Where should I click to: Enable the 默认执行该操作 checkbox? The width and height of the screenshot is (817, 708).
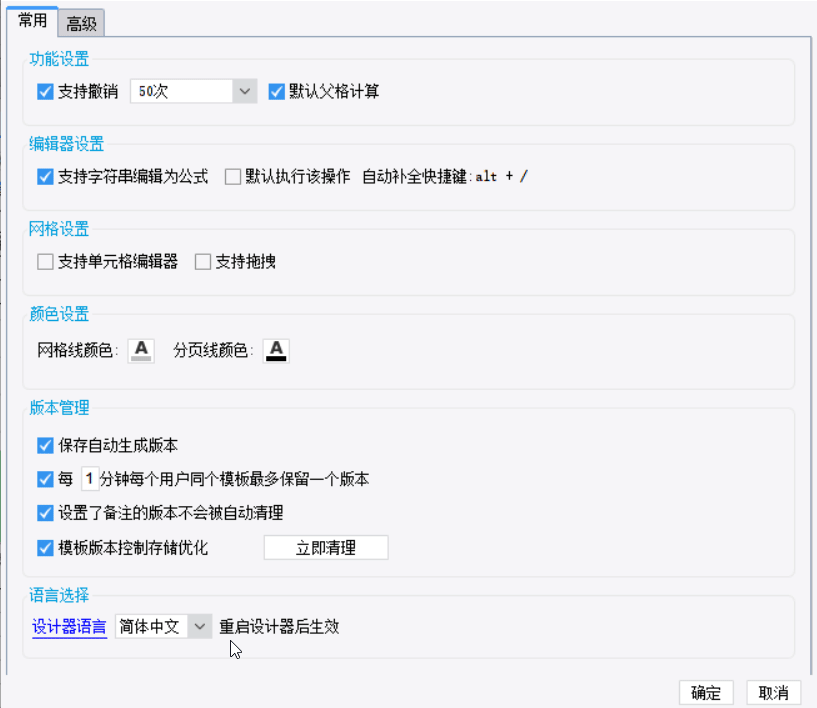coord(232,177)
